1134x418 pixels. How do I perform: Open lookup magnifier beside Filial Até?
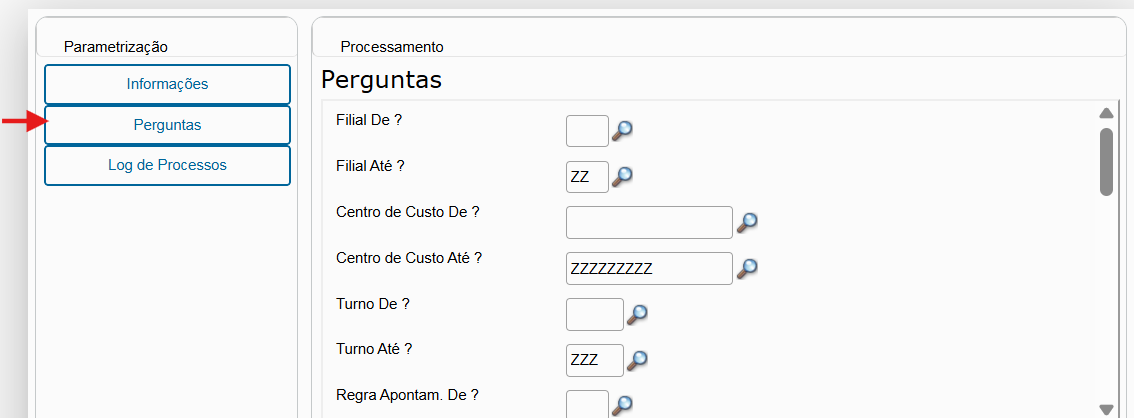[x=622, y=176]
